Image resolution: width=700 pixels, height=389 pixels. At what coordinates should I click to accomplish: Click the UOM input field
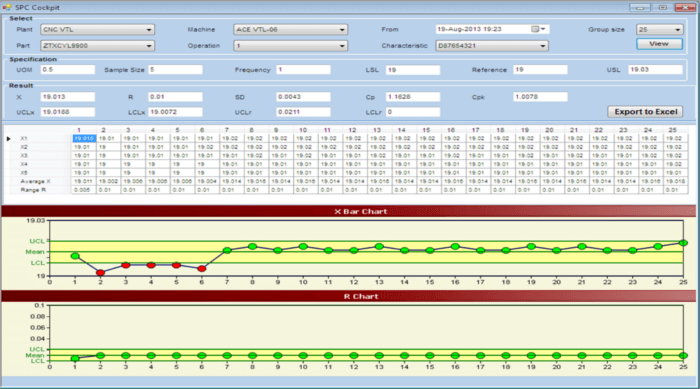(68, 70)
